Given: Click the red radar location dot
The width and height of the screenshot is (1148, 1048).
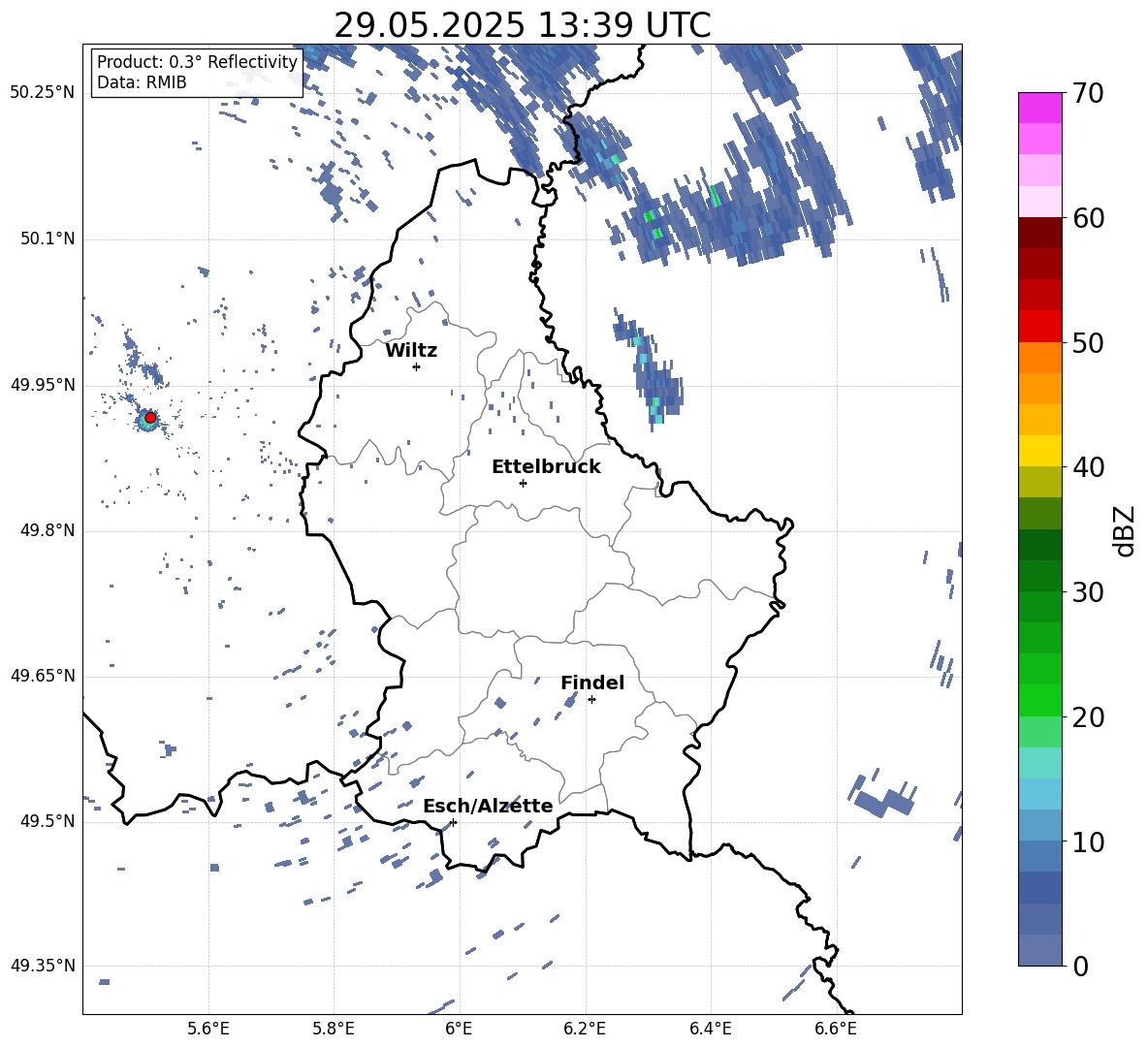Looking at the screenshot, I should [x=150, y=418].
